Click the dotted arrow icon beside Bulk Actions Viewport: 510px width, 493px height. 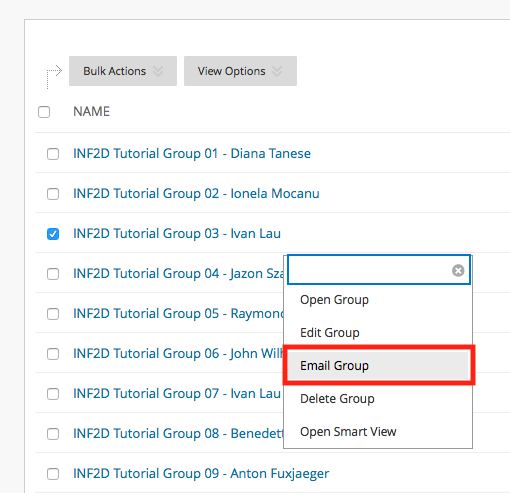click(54, 76)
